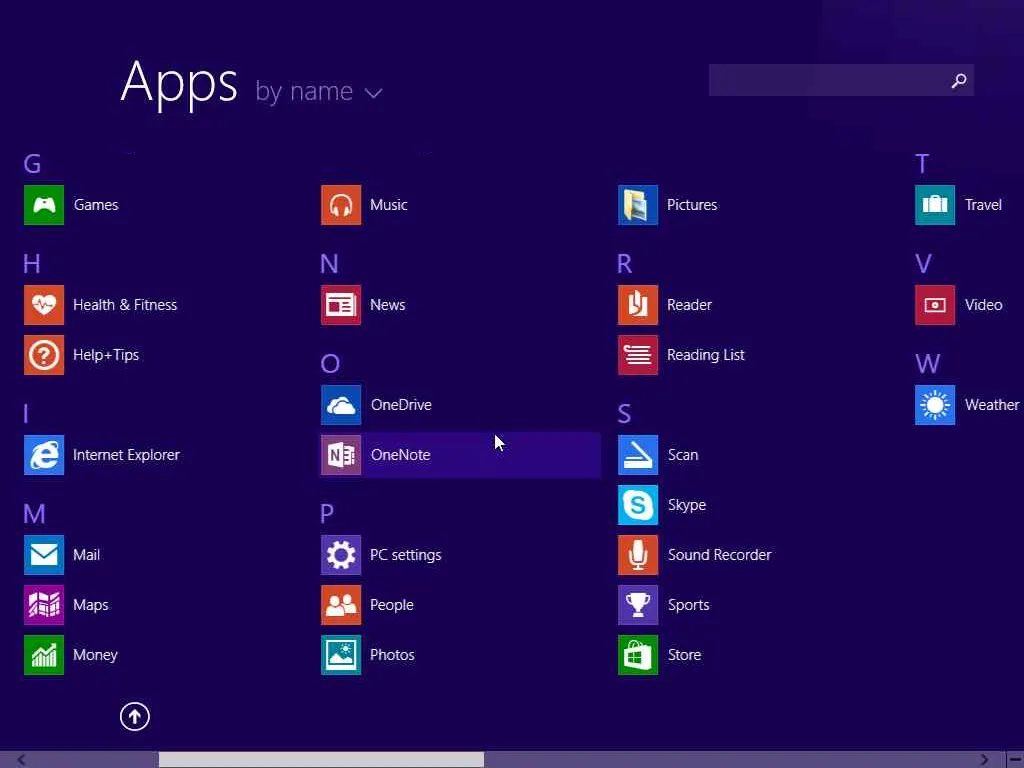Click the 'OneDrive' label
Viewport: 1024px width, 768px height.
401,405
